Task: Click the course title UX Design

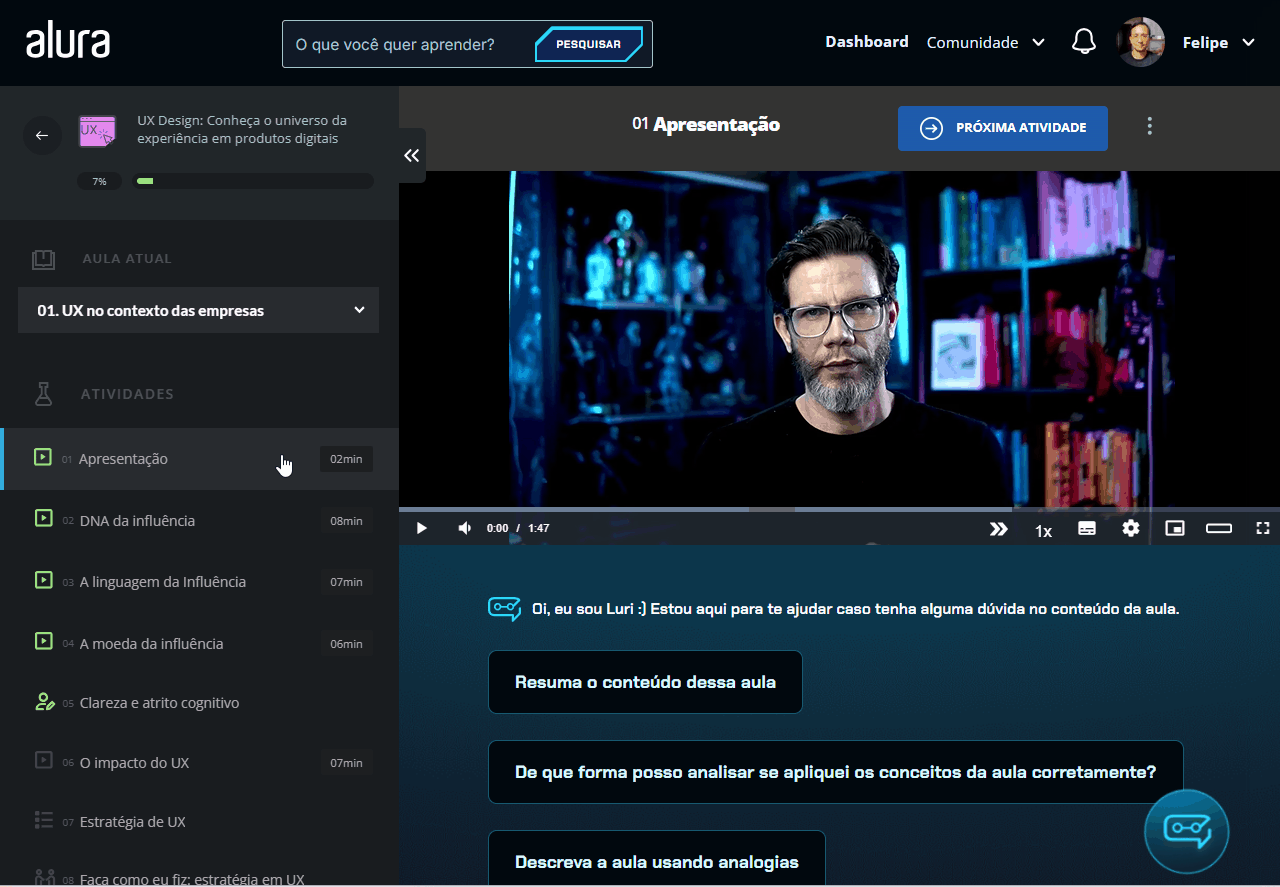Action: click(242, 129)
